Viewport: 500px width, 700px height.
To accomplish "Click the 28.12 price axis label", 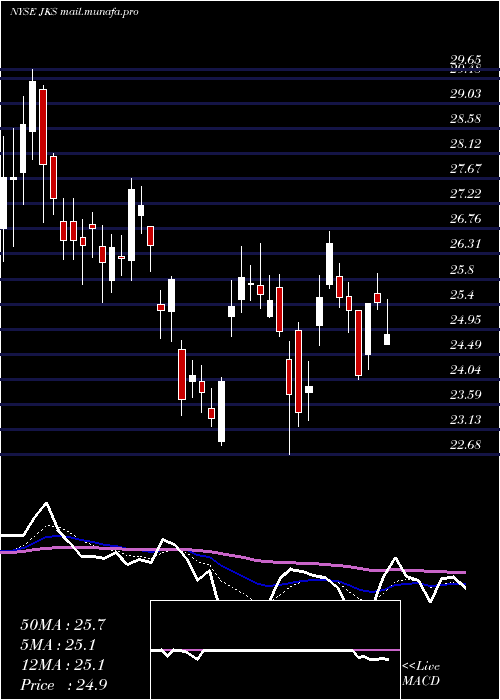I will (466, 144).
